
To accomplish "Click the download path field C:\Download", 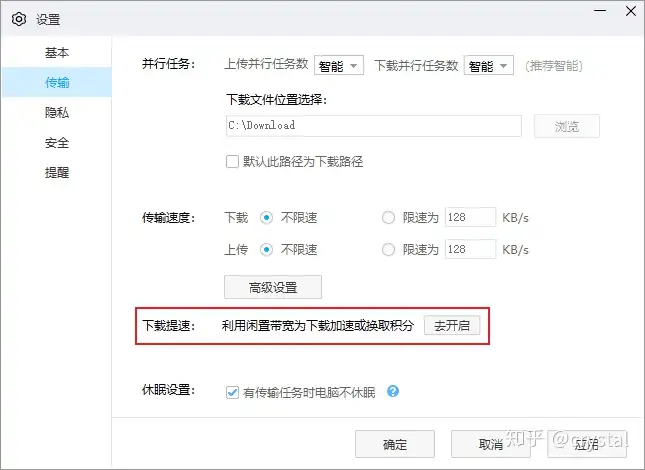I will [374, 126].
